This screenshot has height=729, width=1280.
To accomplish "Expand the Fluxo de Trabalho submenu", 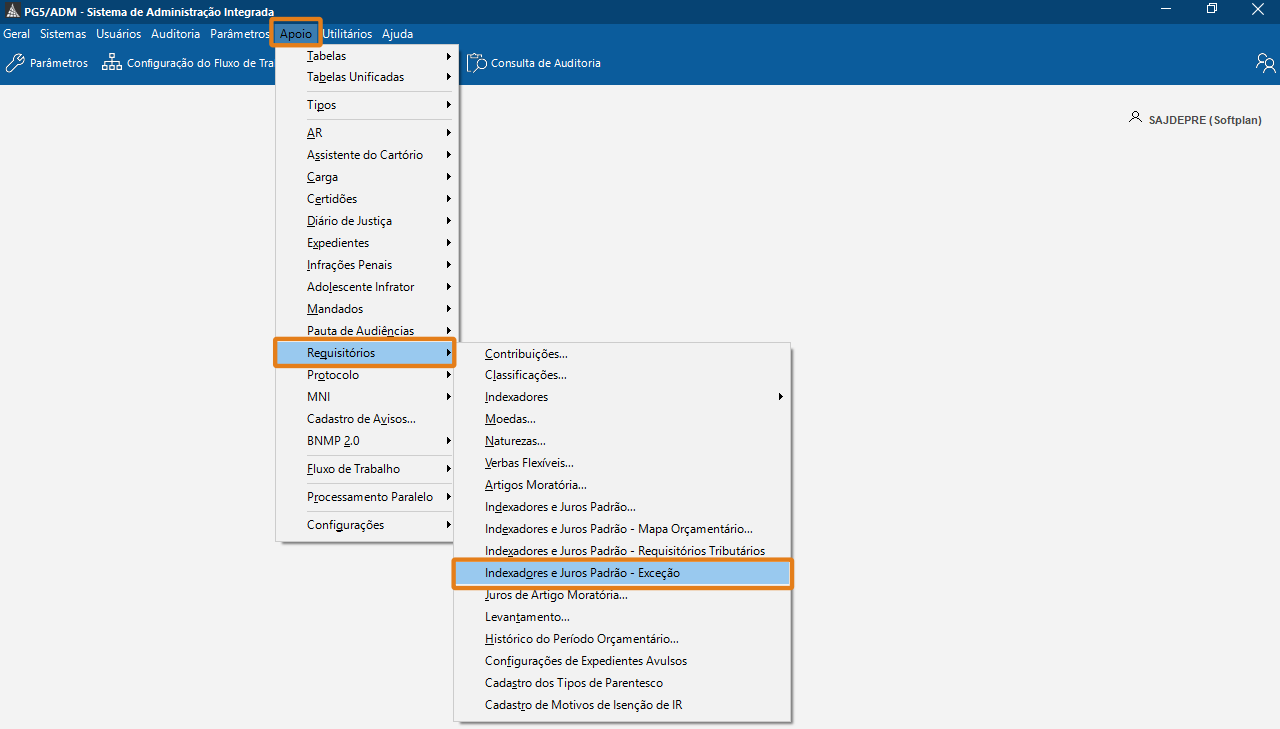I will [367, 469].
